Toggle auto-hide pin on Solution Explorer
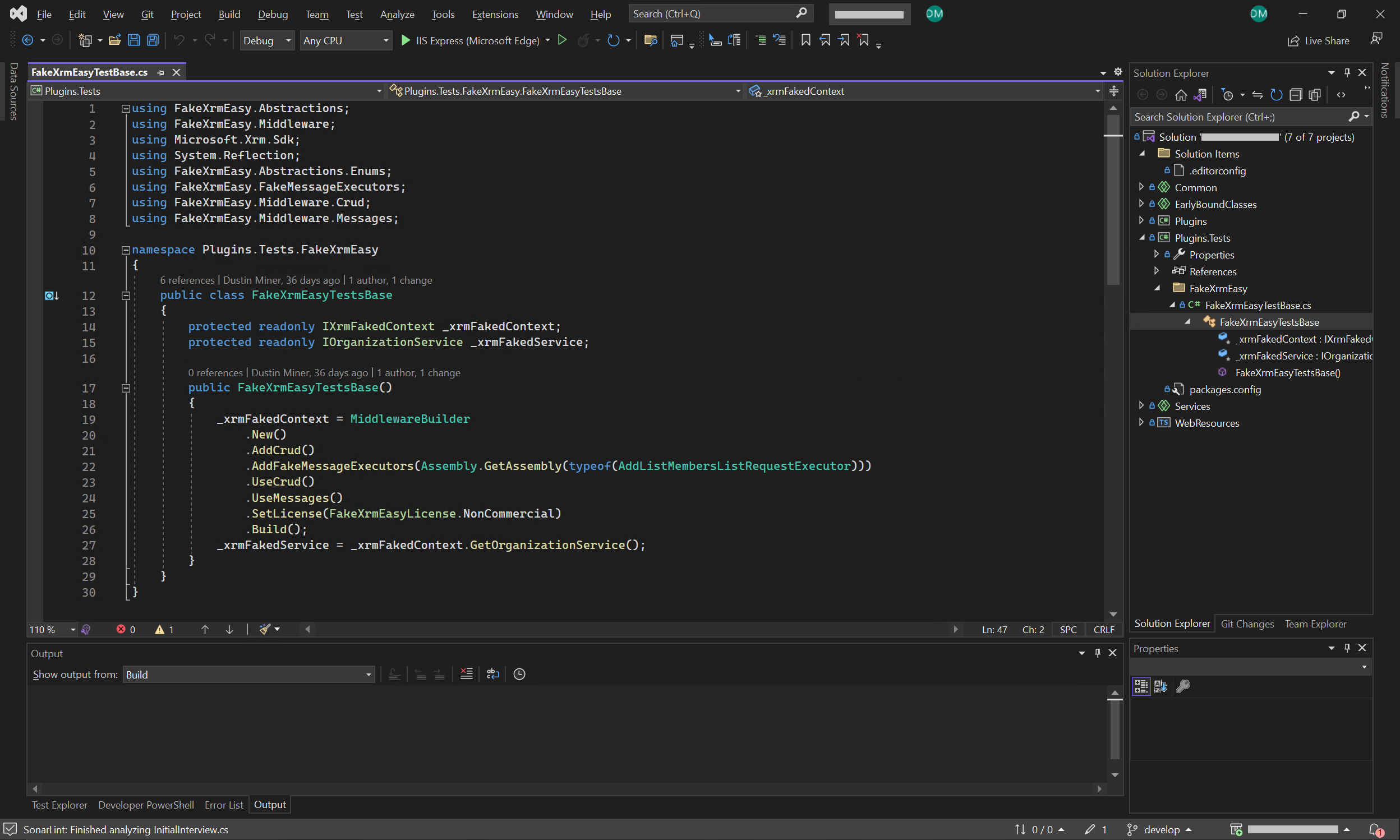The height and width of the screenshot is (840, 1400). coord(1347,72)
